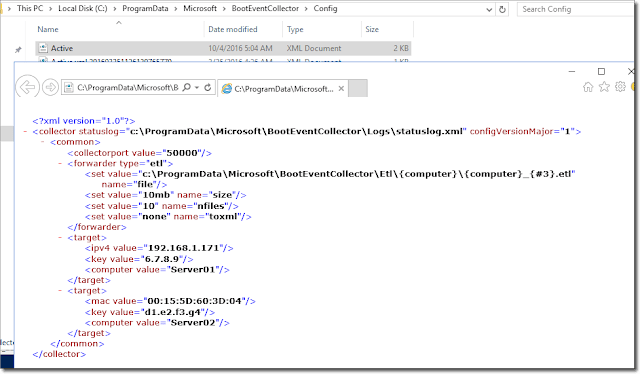Navigate to Microsoft breadcrumb
This screenshot has width=640, height=374.
tap(200, 8)
